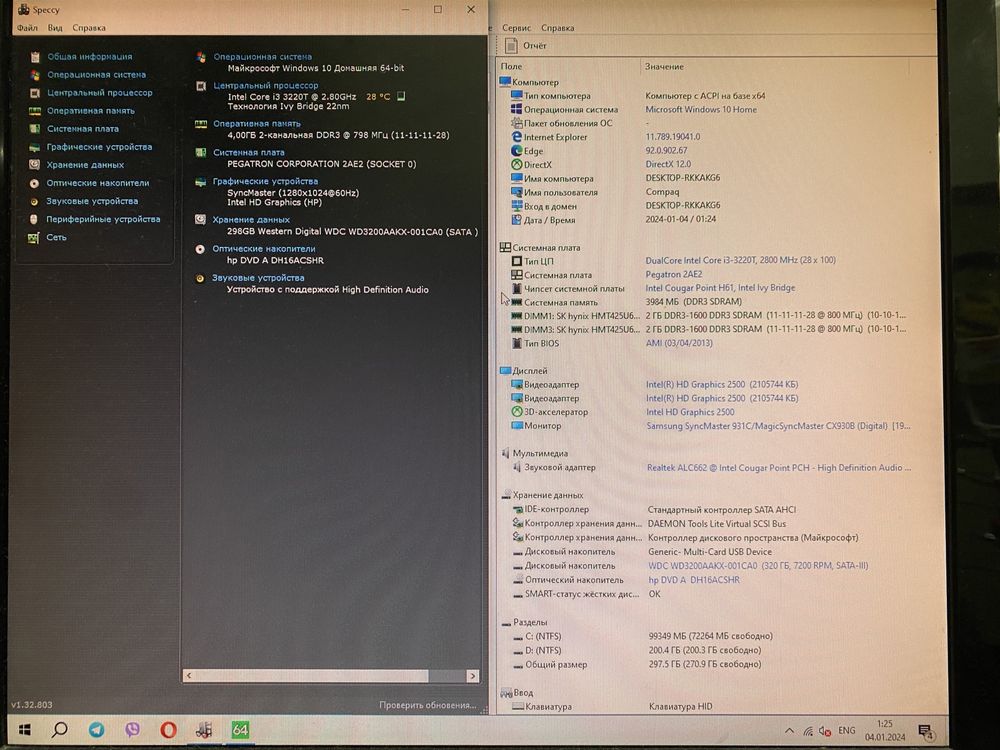Click Realtek ALC662 audio link
The height and width of the screenshot is (750, 1000).
[779, 467]
